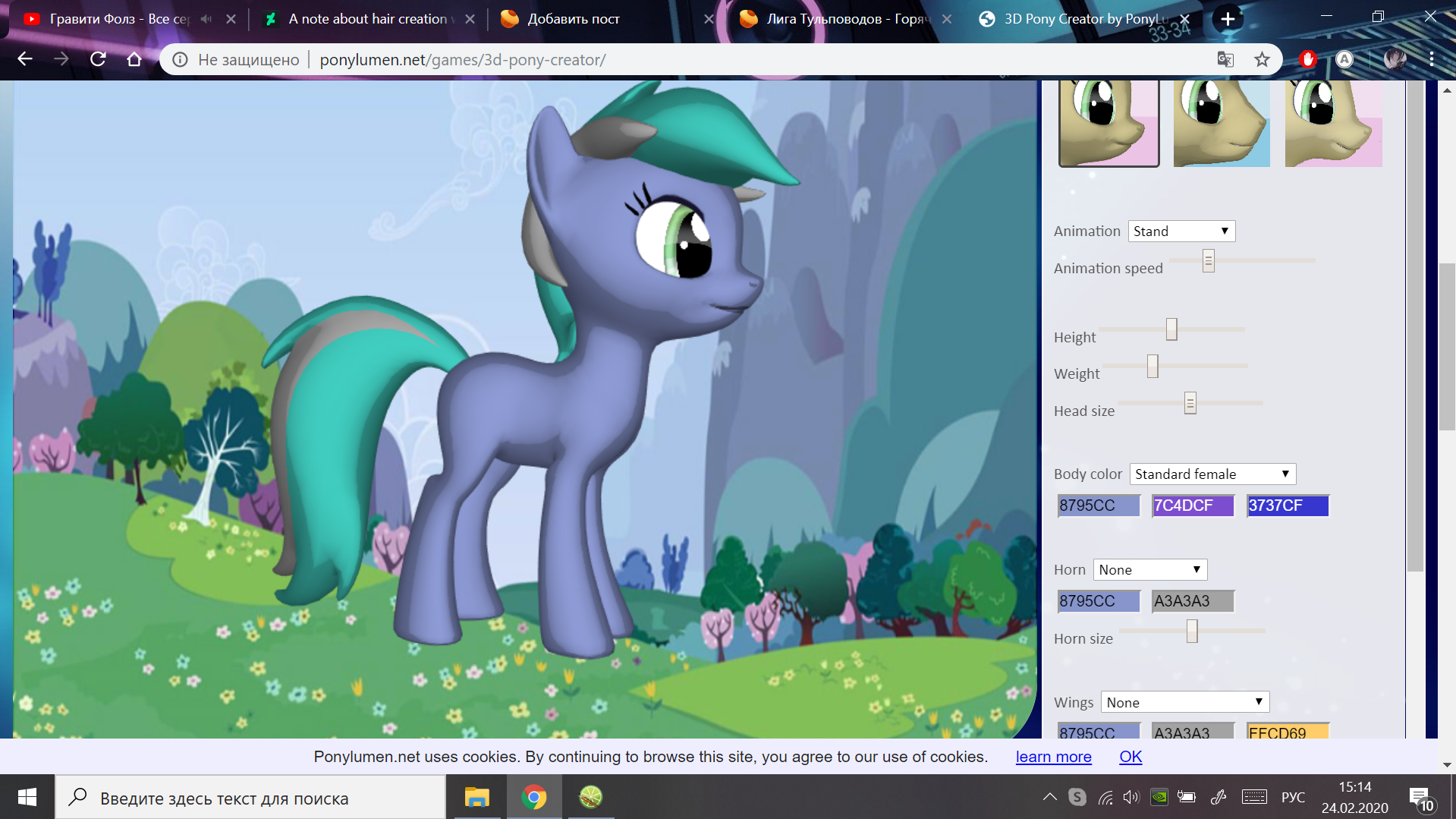Pick the 8795CC body color swatch

(1099, 506)
